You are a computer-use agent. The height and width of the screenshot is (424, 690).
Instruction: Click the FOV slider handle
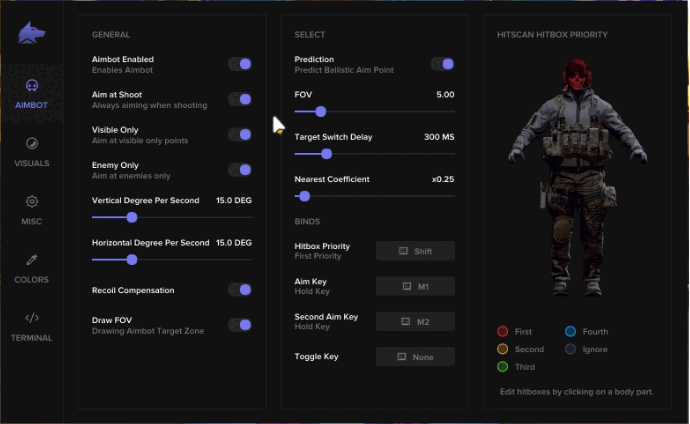coord(321,112)
